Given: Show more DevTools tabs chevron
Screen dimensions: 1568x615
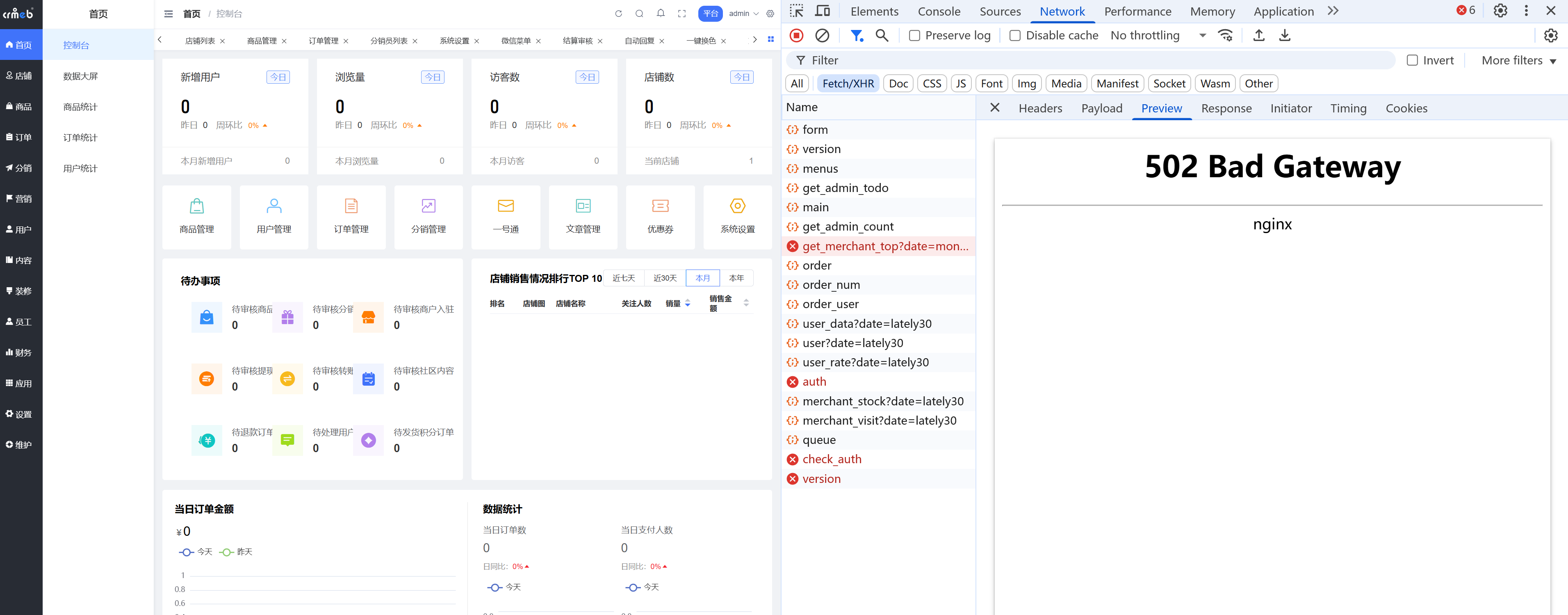Looking at the screenshot, I should click(x=1333, y=11).
